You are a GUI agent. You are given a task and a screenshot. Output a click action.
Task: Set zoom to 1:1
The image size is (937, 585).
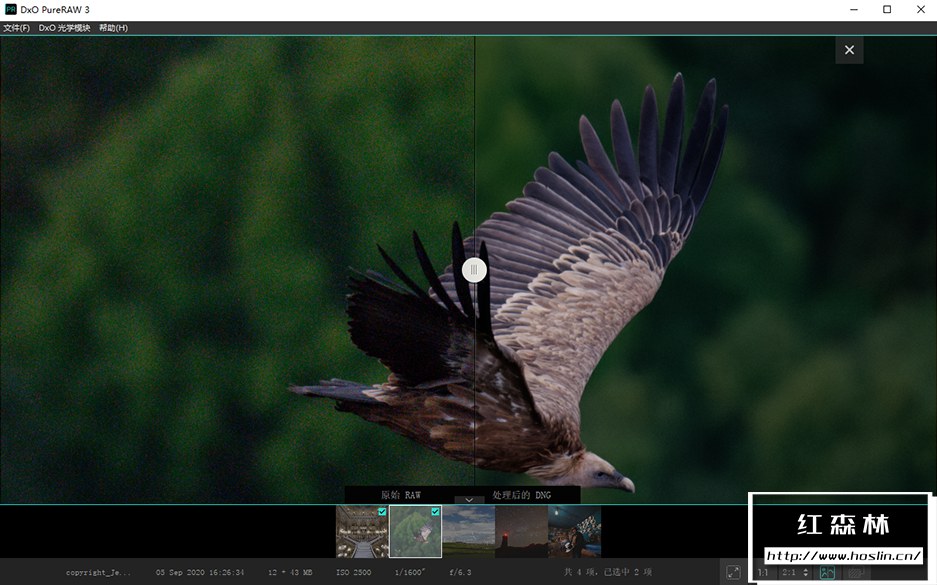tap(764, 573)
